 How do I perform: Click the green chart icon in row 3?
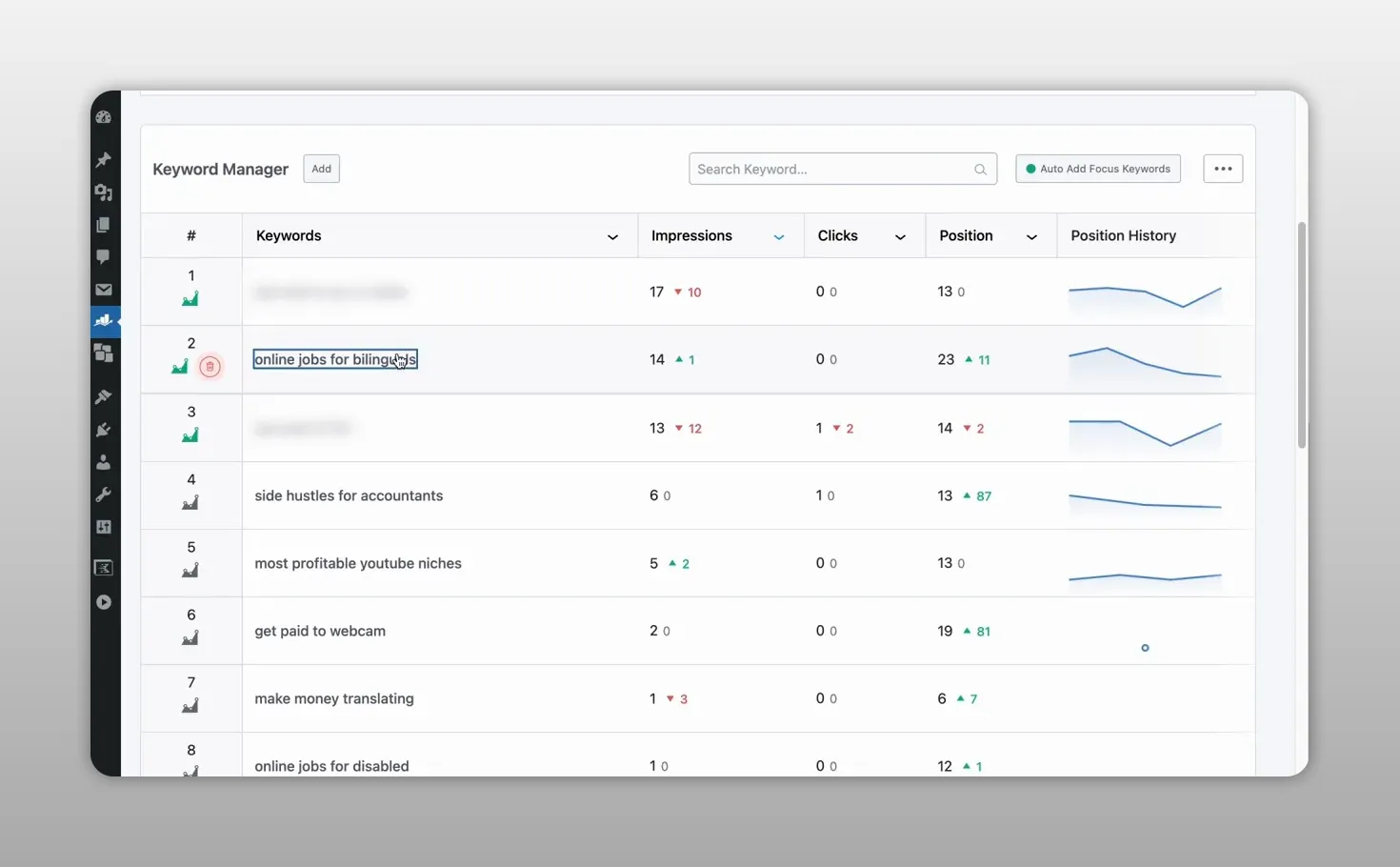pos(190,434)
